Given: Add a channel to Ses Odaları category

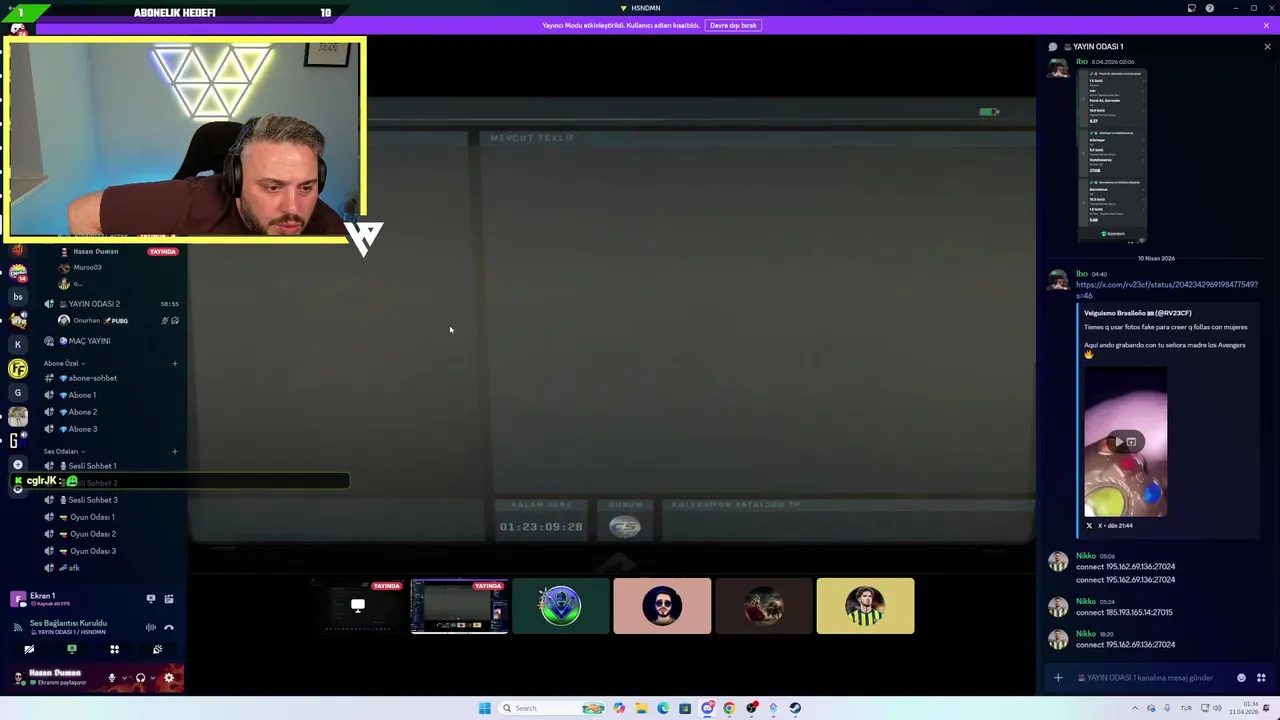Looking at the screenshot, I should (x=175, y=451).
